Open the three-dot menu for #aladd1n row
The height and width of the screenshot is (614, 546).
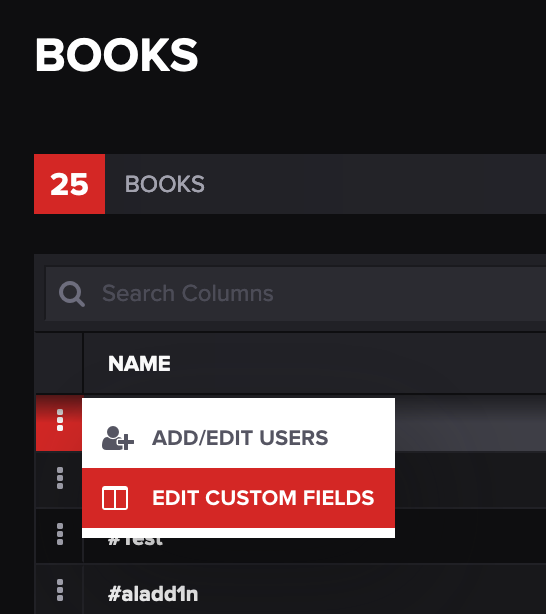coord(60,590)
